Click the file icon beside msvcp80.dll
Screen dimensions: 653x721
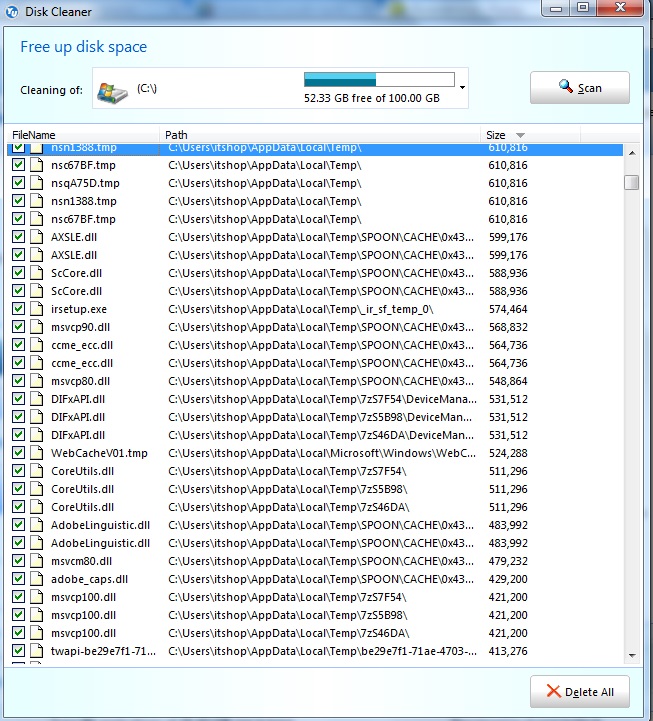coord(36,381)
